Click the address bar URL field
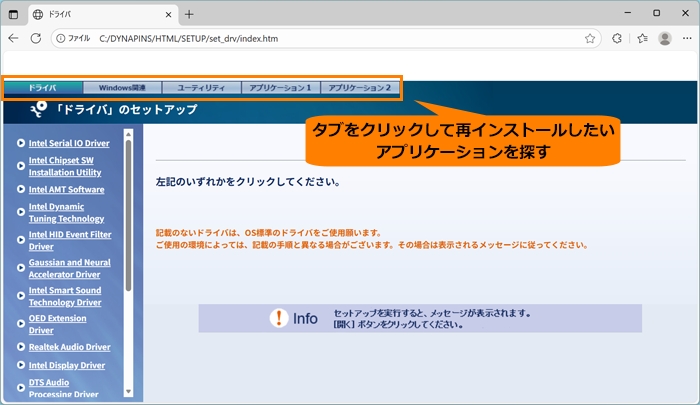700x405 pixels. point(326,38)
